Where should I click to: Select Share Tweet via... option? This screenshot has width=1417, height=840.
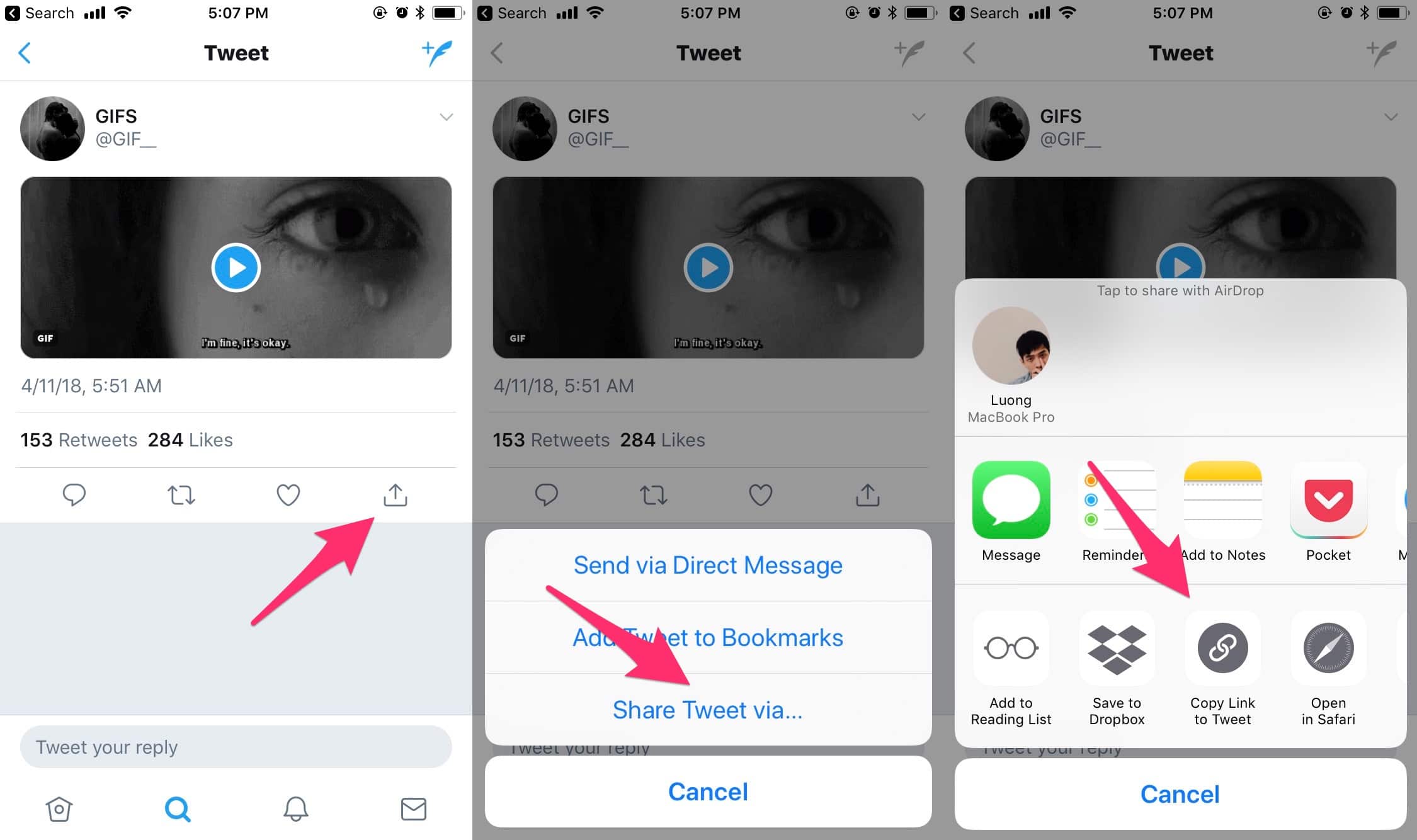pyautogui.click(x=709, y=710)
